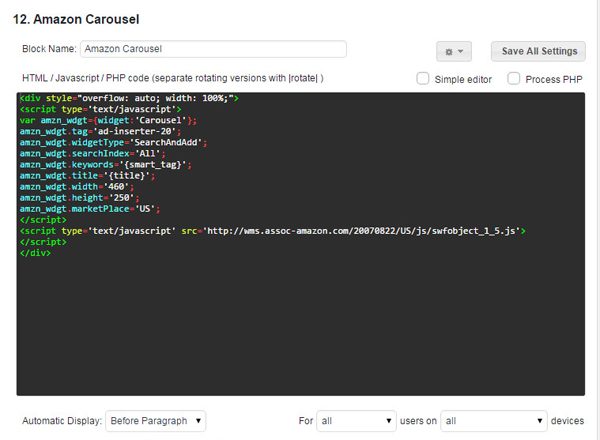
Task: Open Automatic Display Before Paragraph dropdown
Action: (x=155, y=421)
